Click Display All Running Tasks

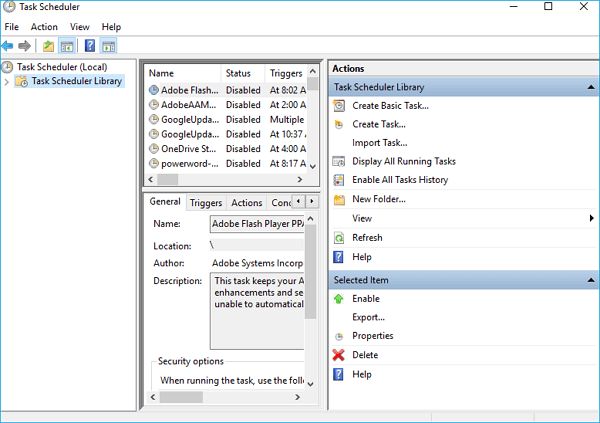pos(403,161)
